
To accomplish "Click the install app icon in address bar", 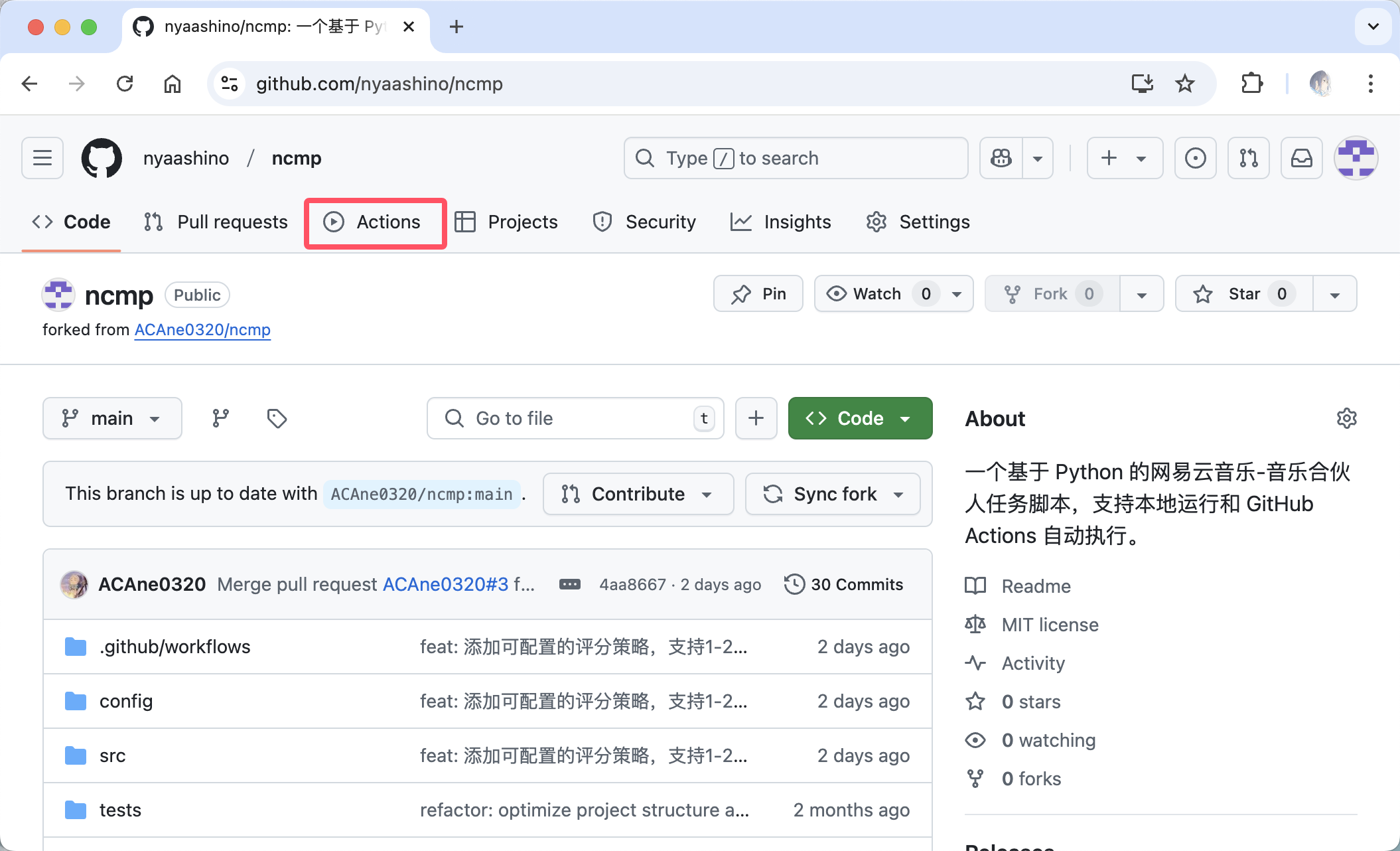I will coord(1143,84).
